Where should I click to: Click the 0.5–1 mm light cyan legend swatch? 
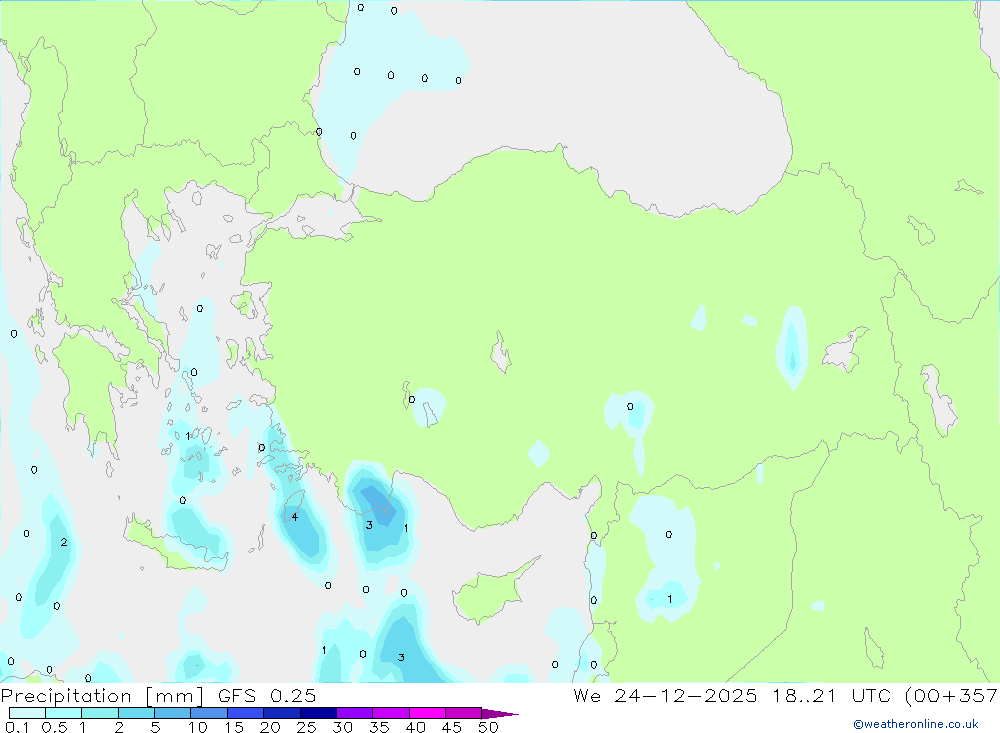[x=64, y=713]
